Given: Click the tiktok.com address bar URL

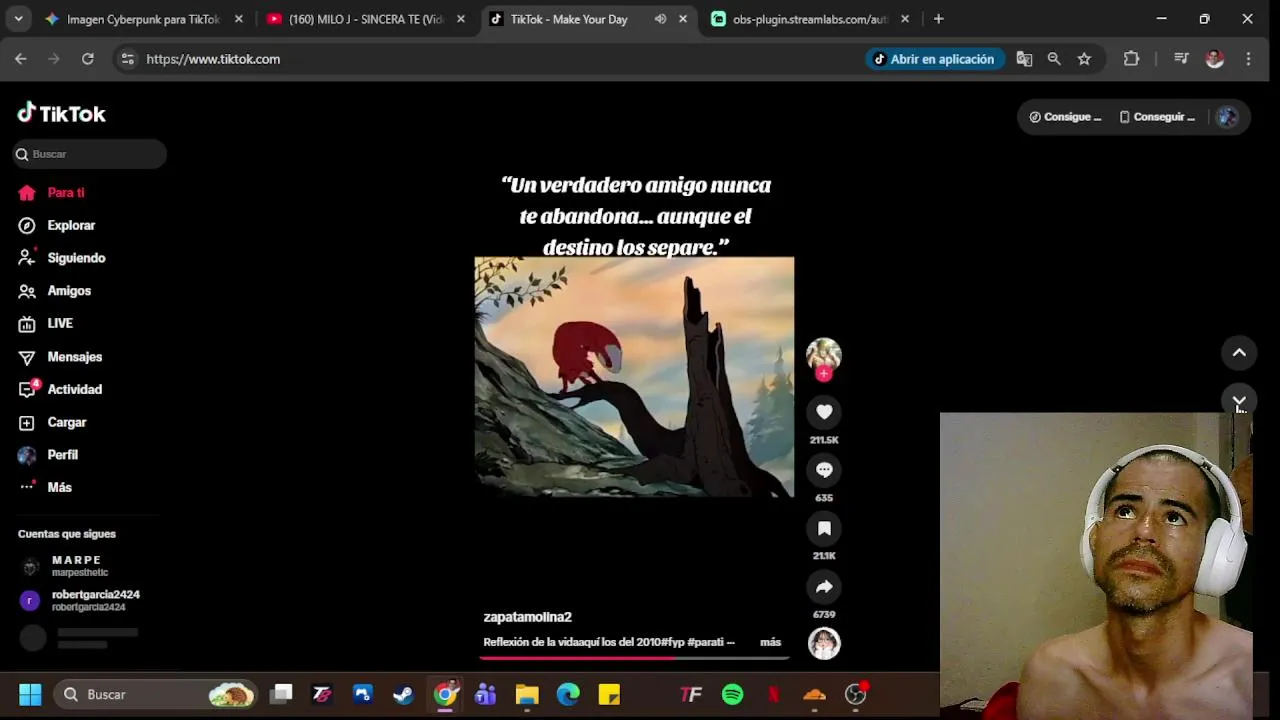Looking at the screenshot, I should [x=213, y=59].
